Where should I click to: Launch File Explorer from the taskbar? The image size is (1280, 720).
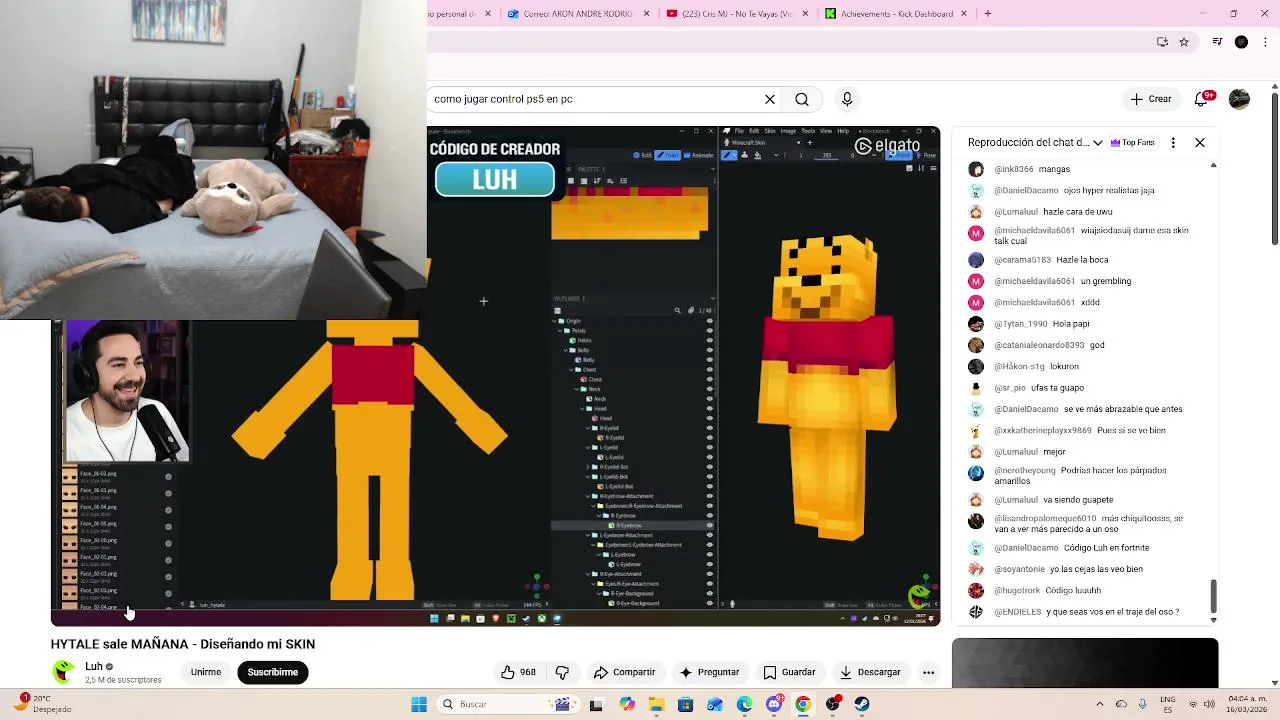[x=657, y=704]
